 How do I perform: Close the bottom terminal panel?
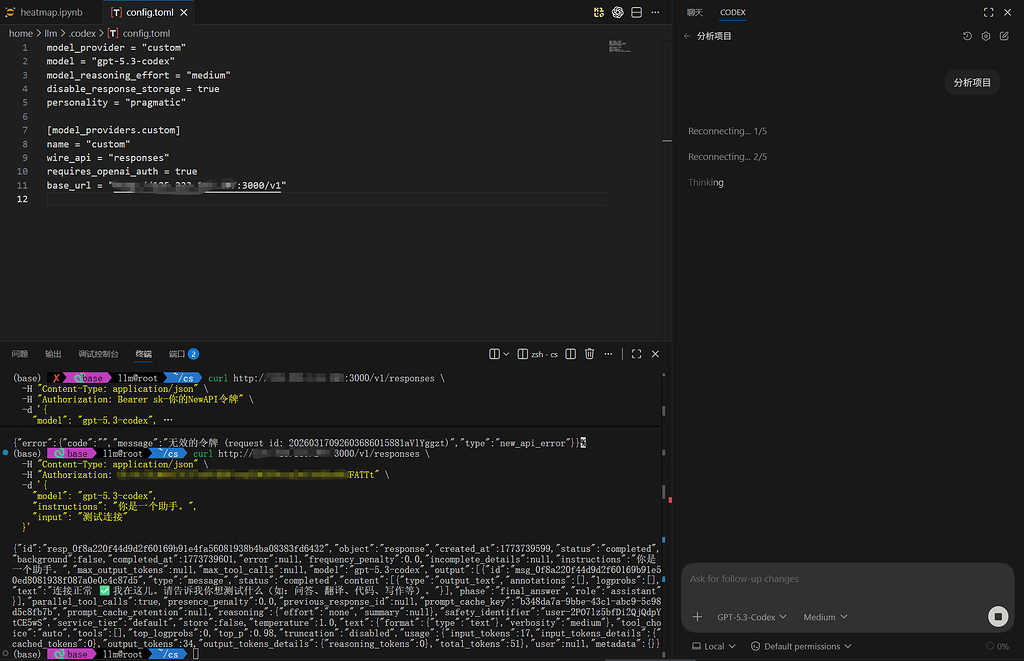(656, 354)
